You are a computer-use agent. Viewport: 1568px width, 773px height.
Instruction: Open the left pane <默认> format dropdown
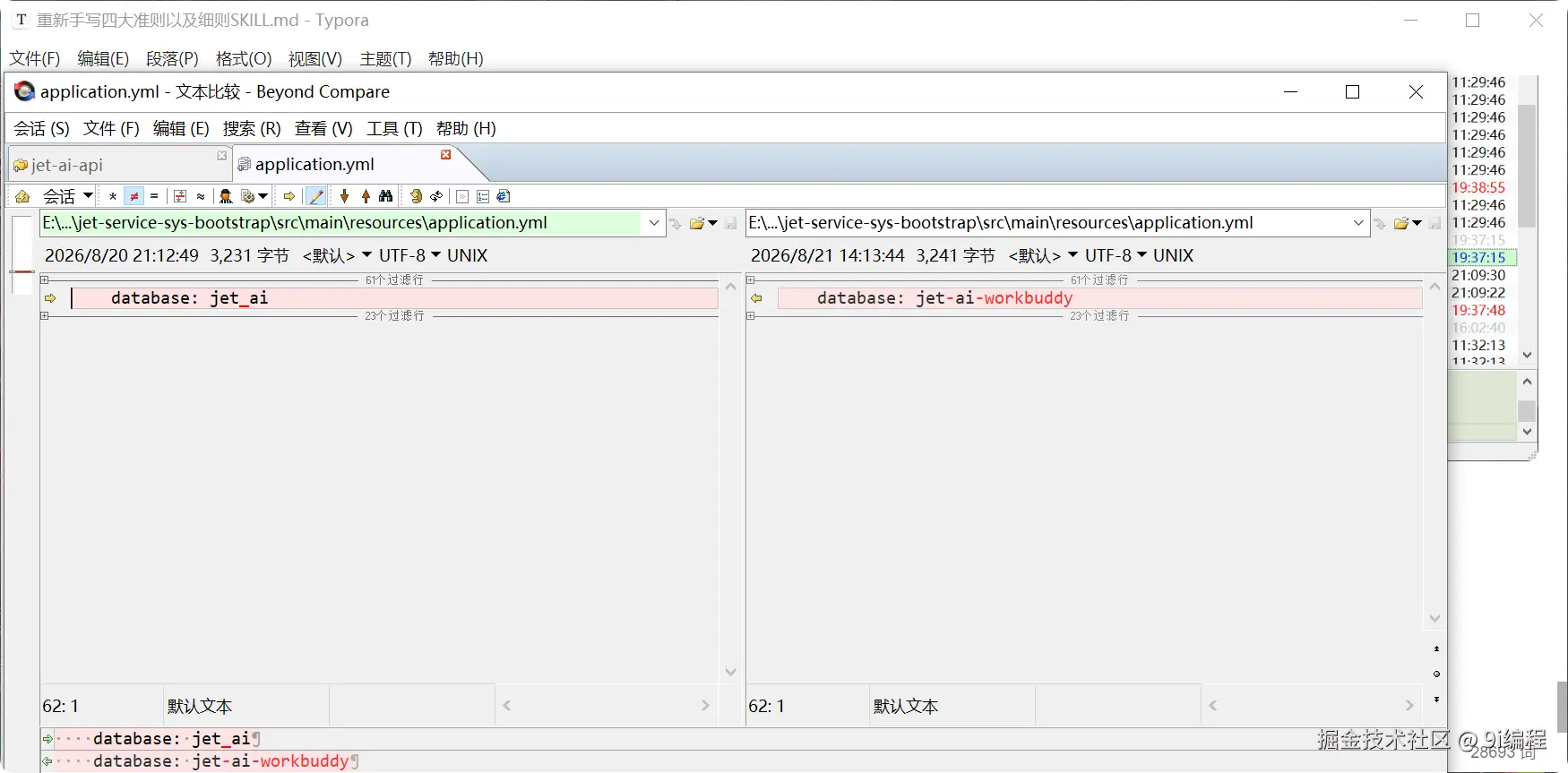click(x=337, y=255)
